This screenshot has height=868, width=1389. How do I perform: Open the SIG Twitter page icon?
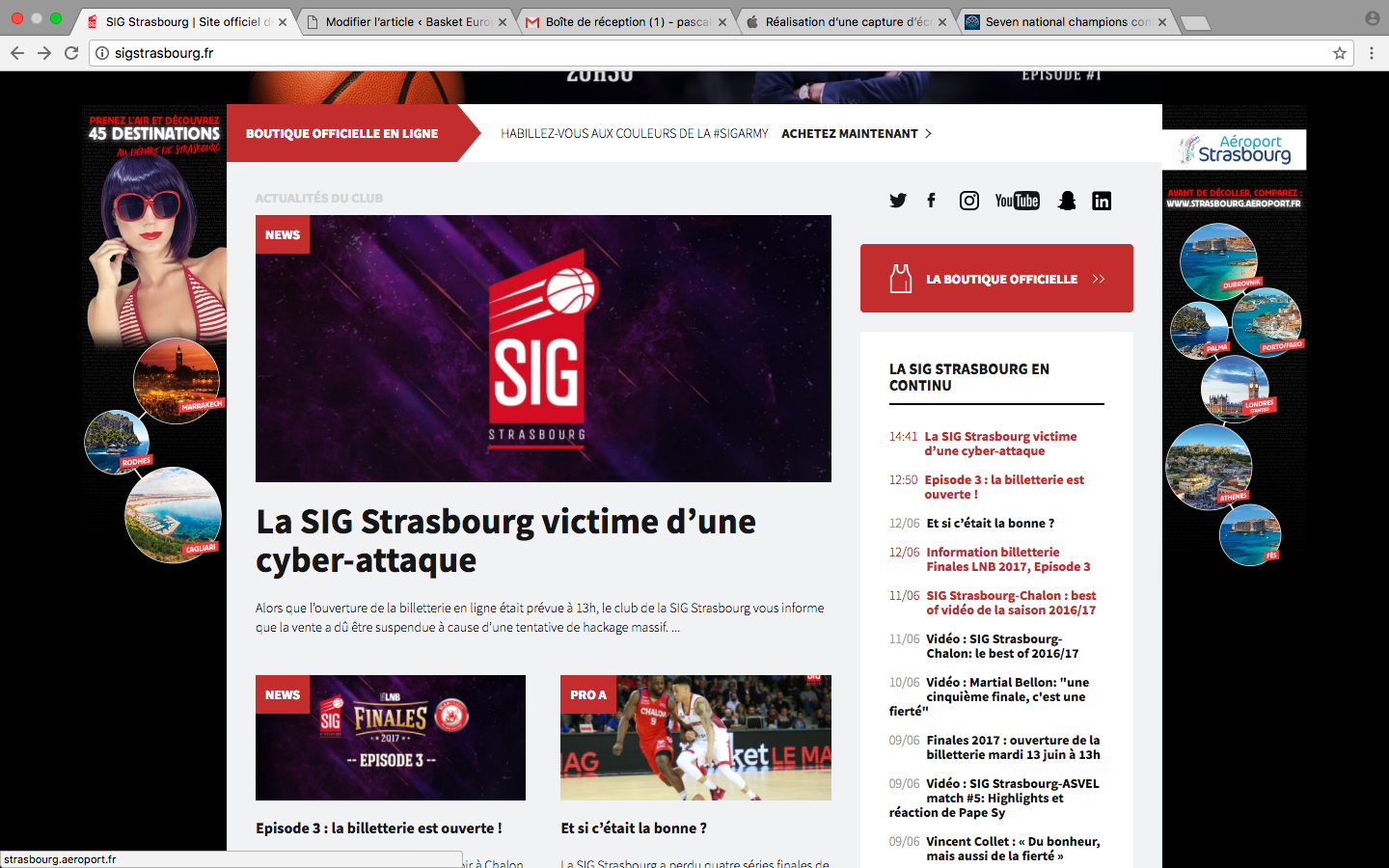[898, 201]
